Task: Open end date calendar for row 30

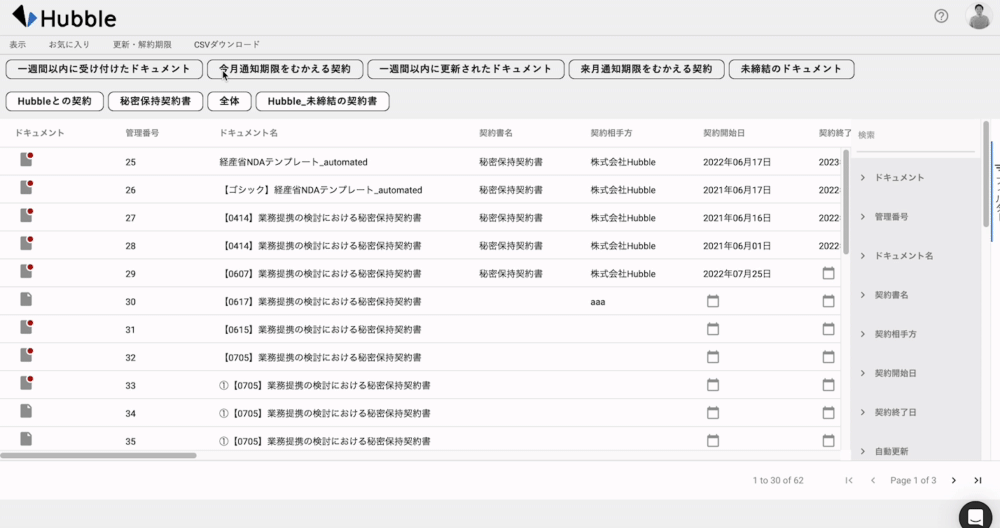Action: click(828, 301)
